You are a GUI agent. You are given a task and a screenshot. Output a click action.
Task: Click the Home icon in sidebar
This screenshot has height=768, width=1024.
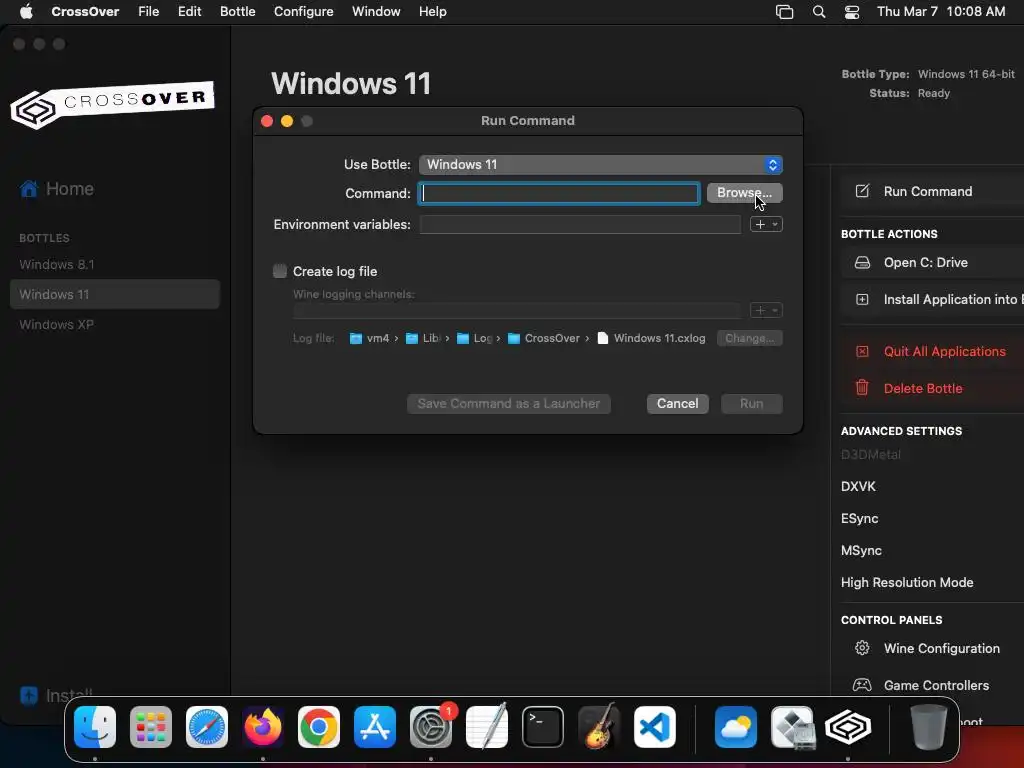click(x=29, y=189)
